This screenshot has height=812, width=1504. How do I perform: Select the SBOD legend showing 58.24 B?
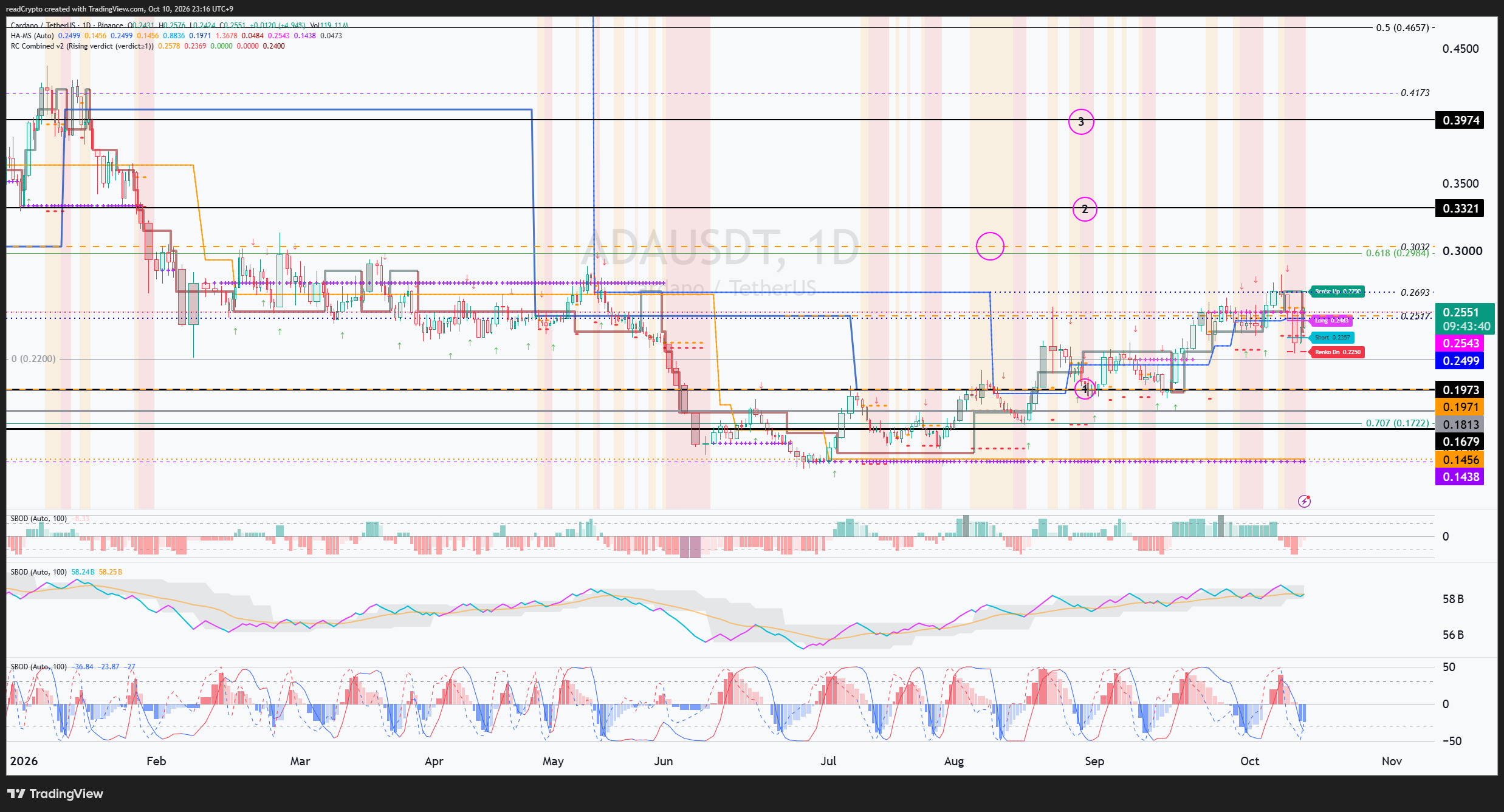click(66, 572)
